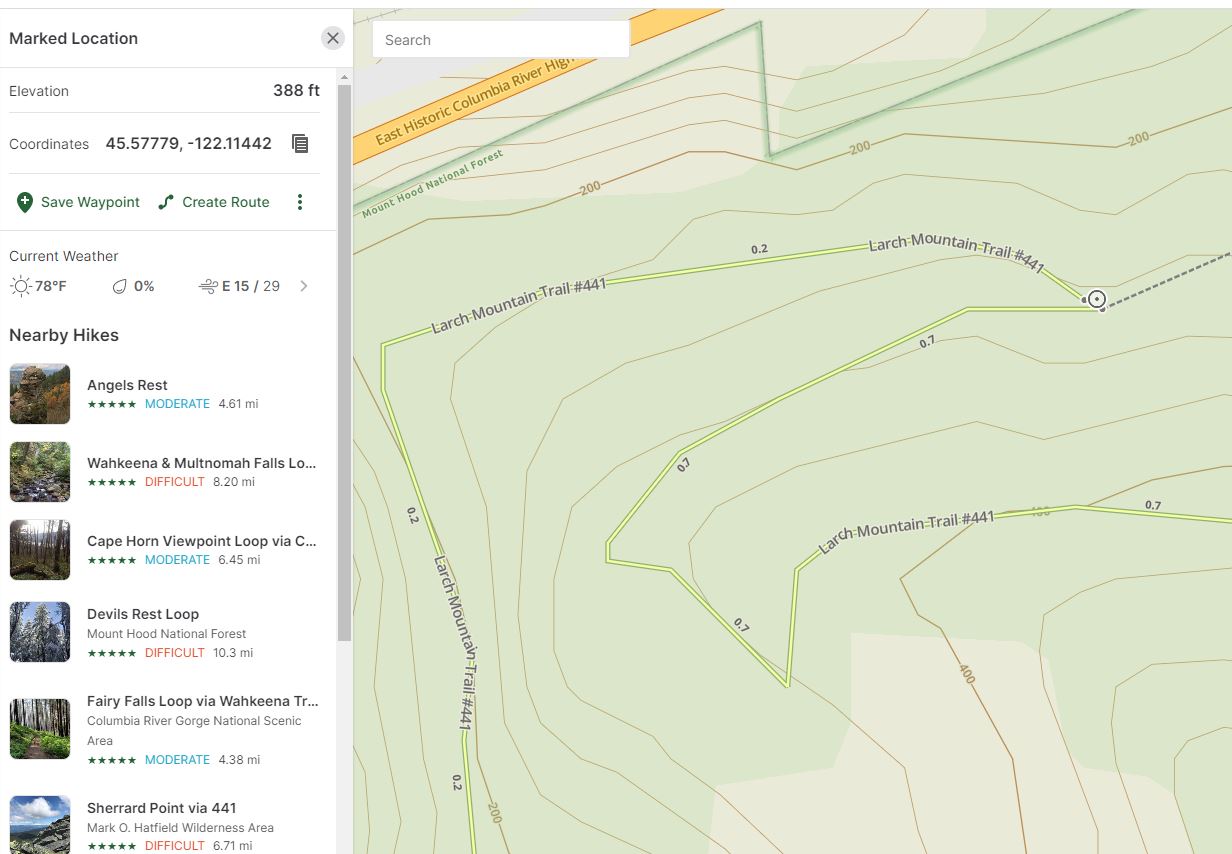Viewport: 1232px width, 854px height.
Task: Click the Save Waypoint pin icon
Action: pyautogui.click(x=25, y=202)
